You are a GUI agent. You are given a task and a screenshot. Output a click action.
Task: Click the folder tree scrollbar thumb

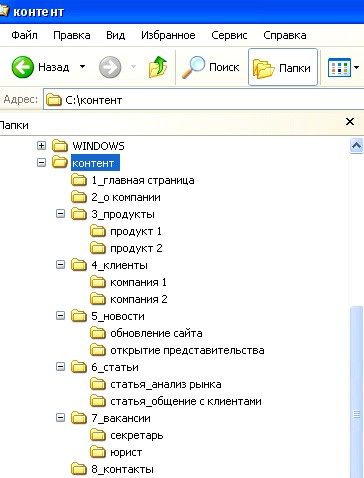point(356,392)
